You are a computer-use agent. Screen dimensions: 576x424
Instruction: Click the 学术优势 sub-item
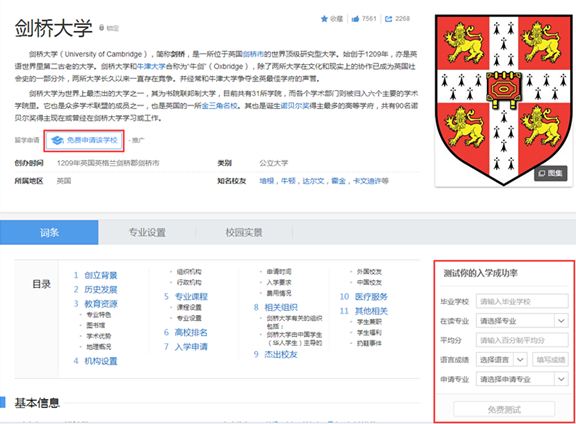[x=98, y=336]
